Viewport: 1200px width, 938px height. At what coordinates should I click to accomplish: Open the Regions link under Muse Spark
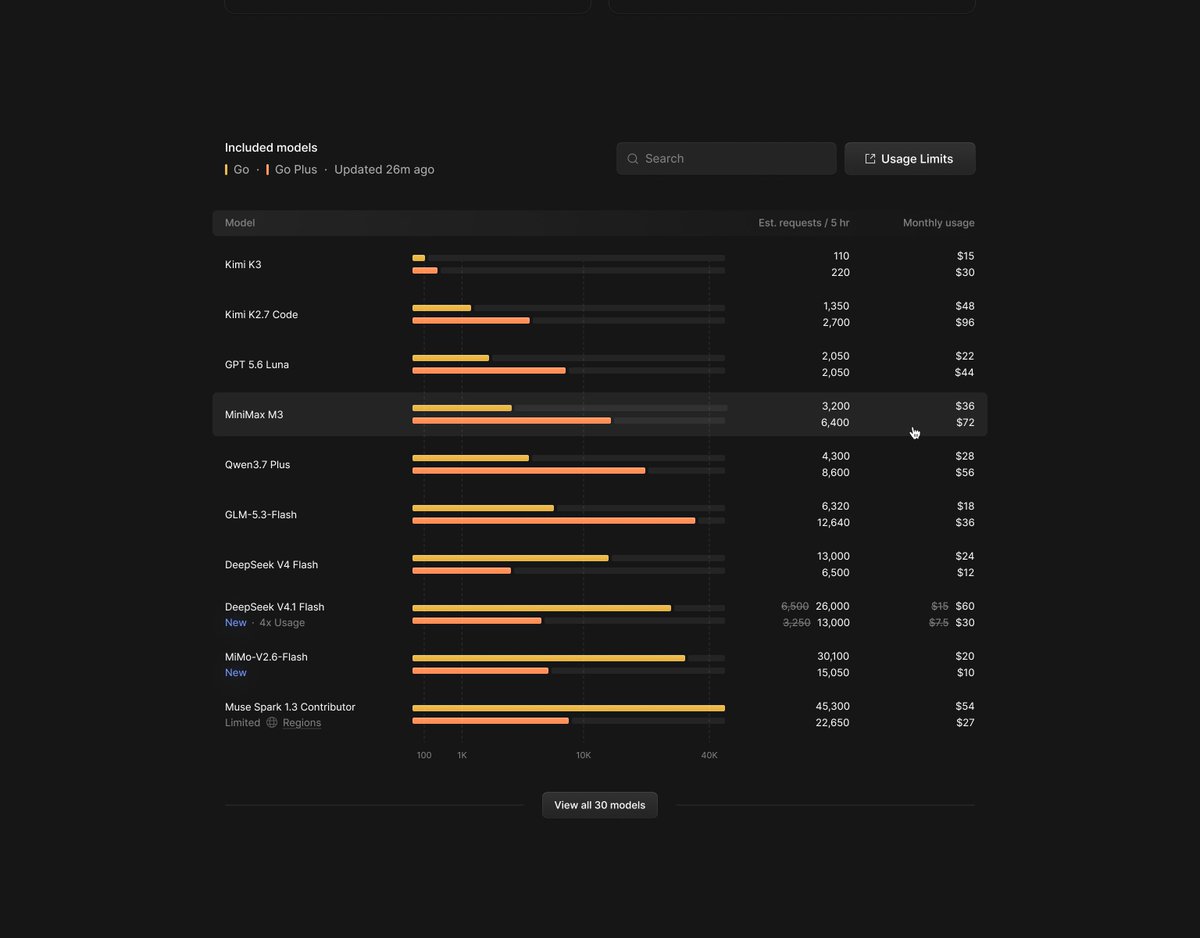[302, 723]
